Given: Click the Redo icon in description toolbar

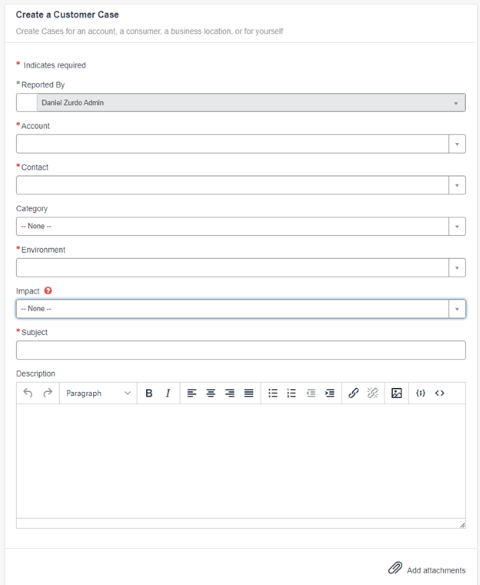Looking at the screenshot, I should pyautogui.click(x=47, y=393).
